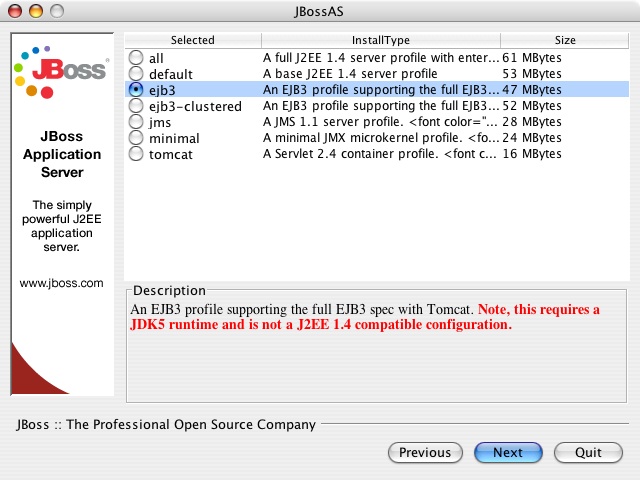Click the Next button
This screenshot has height=480, width=640.
click(x=508, y=453)
